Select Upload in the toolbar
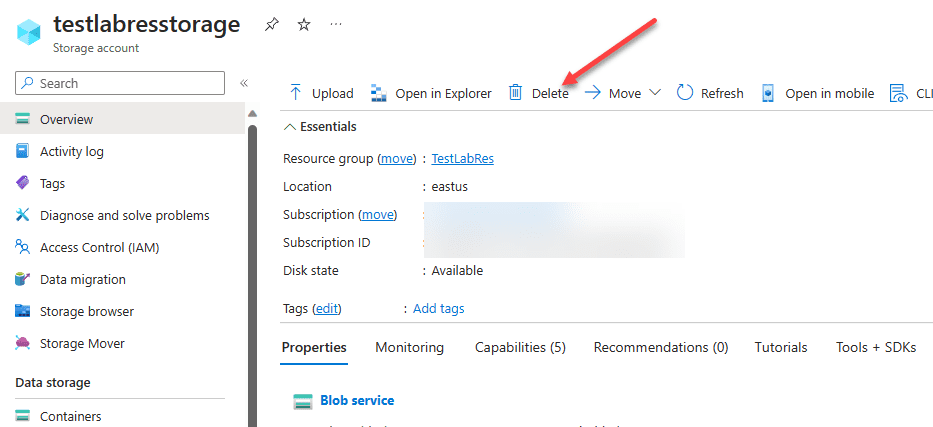 click(333, 93)
